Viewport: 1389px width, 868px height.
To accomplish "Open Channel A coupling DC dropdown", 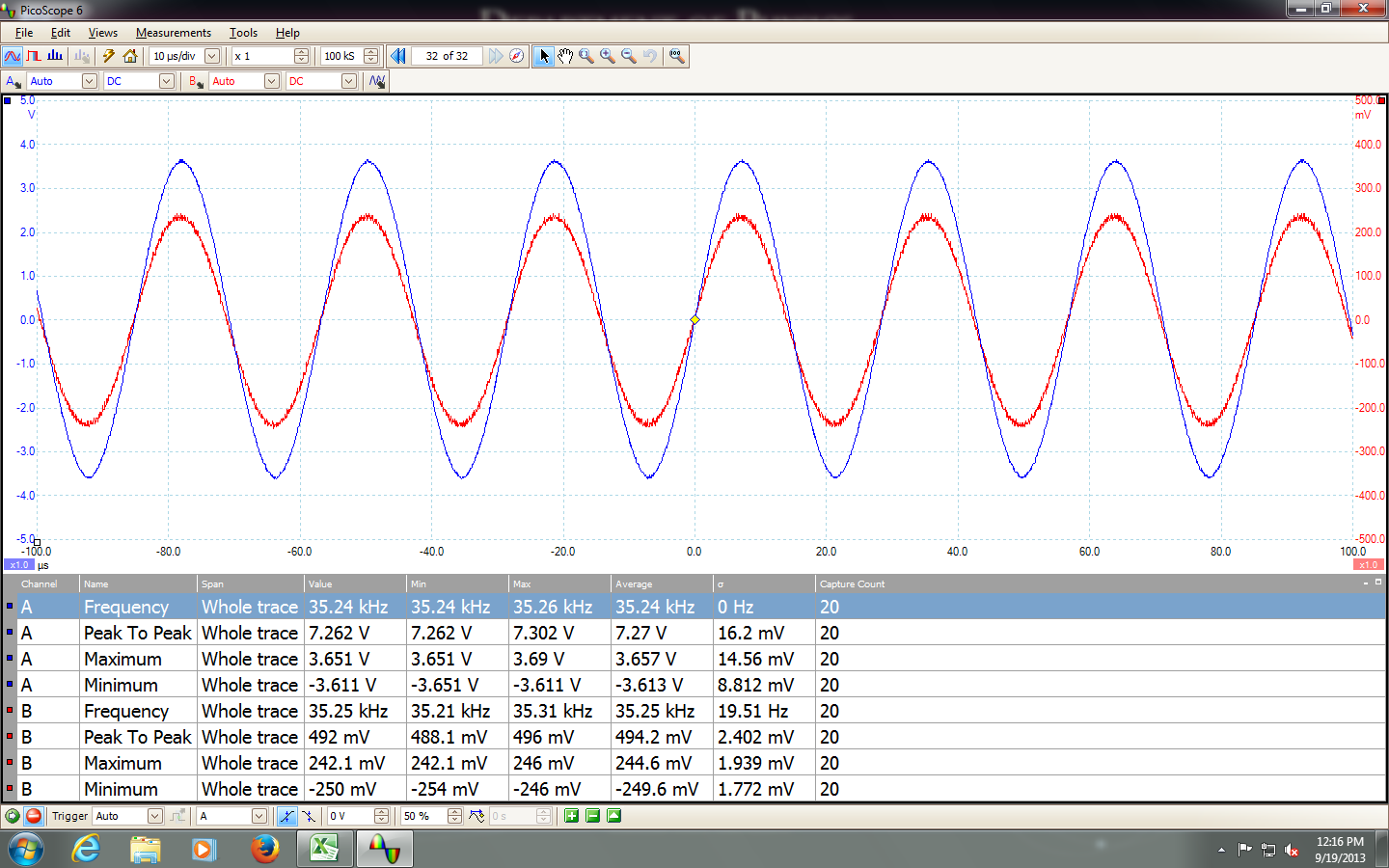I will point(166,81).
